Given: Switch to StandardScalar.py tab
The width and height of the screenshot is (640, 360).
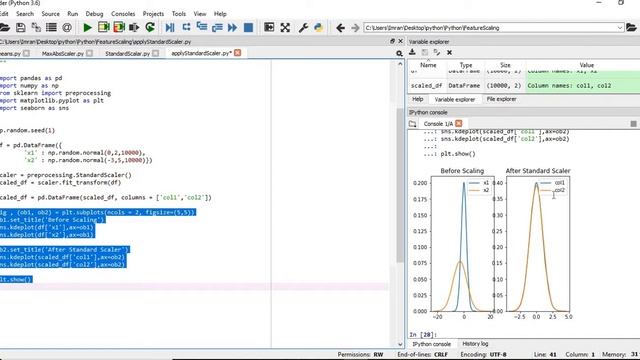Looking at the screenshot, I should (x=127, y=53).
